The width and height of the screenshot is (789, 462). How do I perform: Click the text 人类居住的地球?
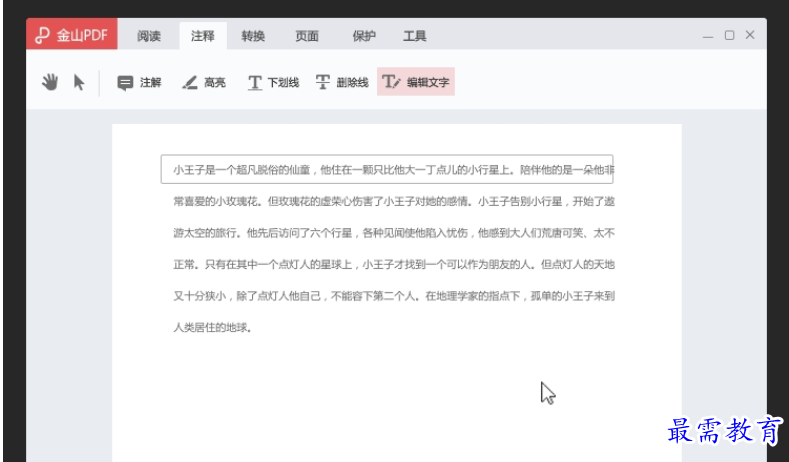[x=212, y=328]
